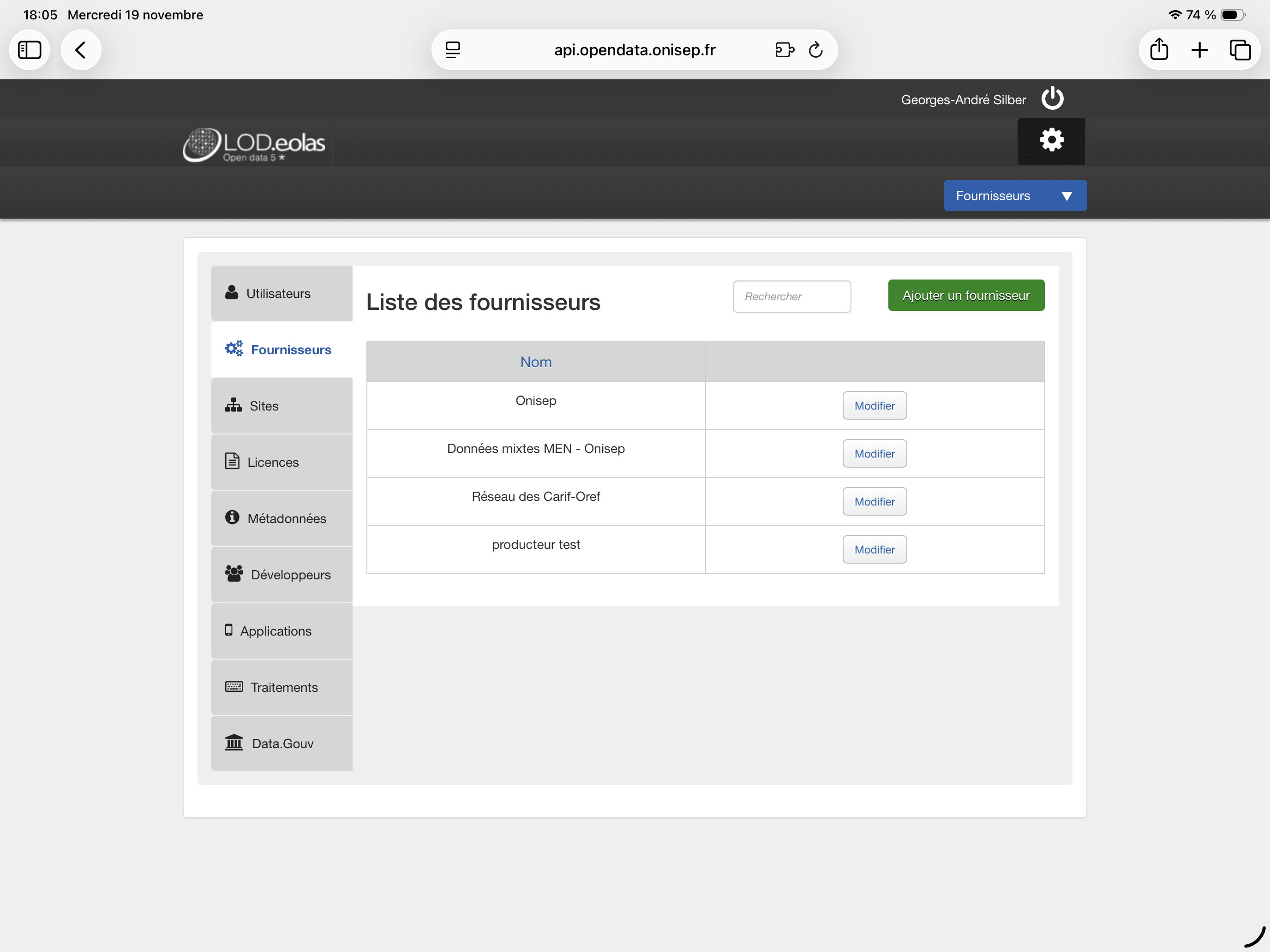The image size is (1270, 952).
Task: Open the Utilisateurs sidebar tab
Action: coord(282,293)
